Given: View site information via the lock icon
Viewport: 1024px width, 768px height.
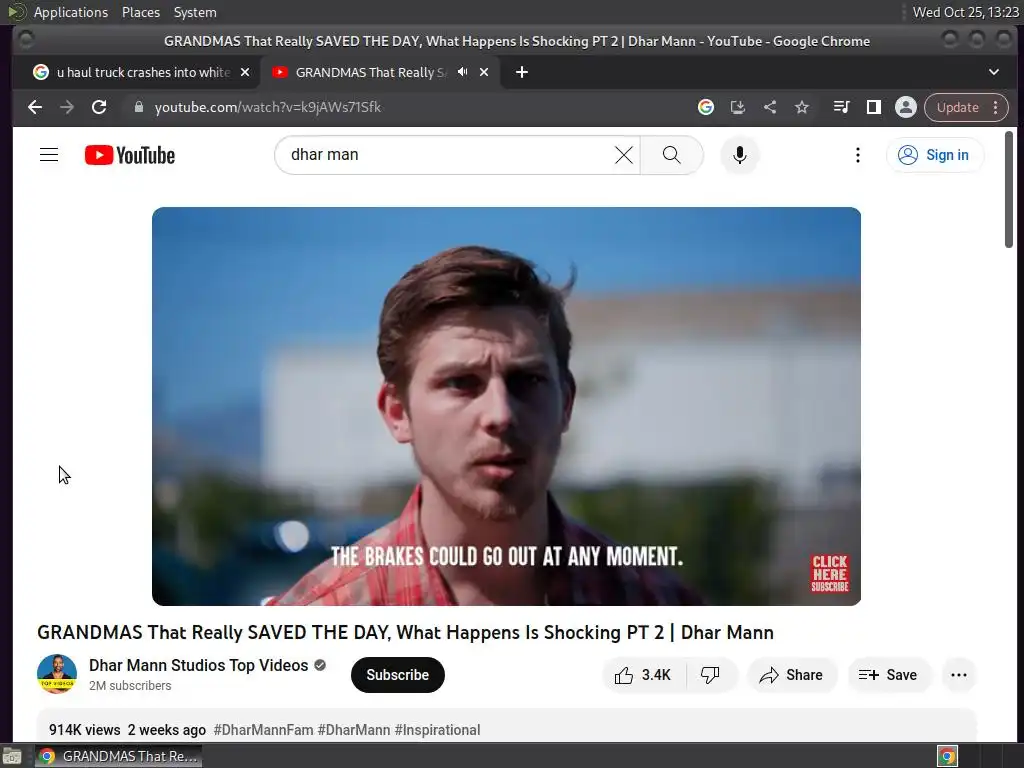Looking at the screenshot, I should [x=138, y=107].
